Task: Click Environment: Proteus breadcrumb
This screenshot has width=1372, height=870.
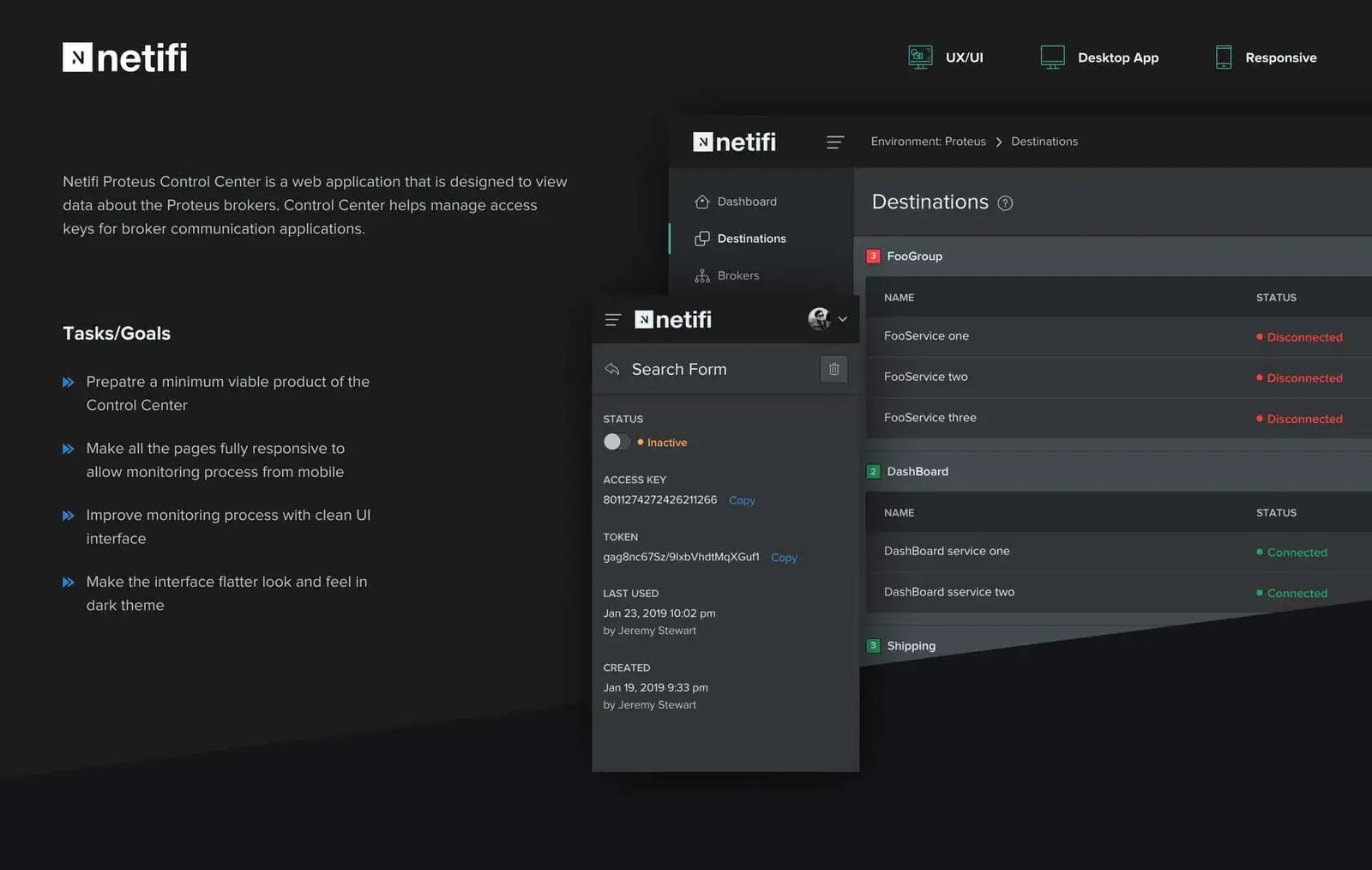Action: point(929,142)
